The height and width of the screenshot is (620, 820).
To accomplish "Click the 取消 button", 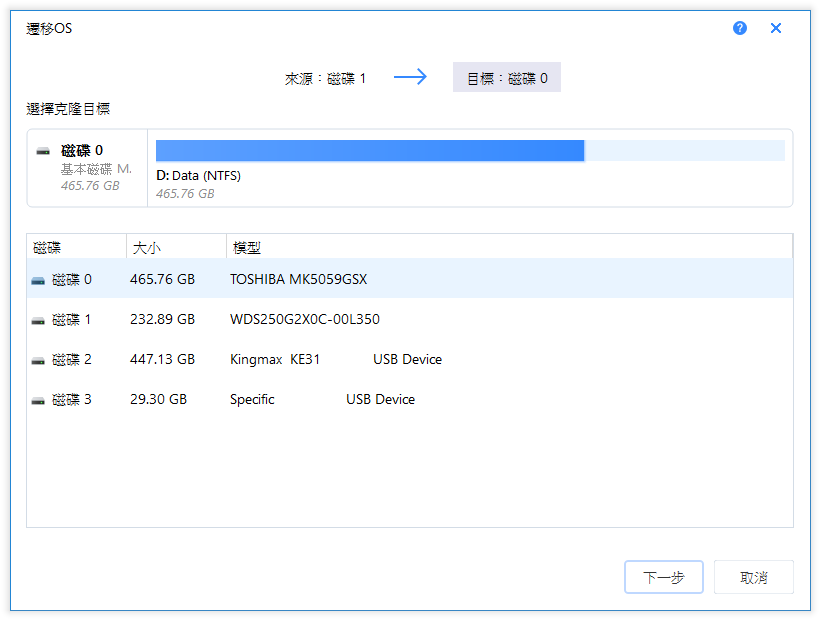I will click(x=754, y=577).
